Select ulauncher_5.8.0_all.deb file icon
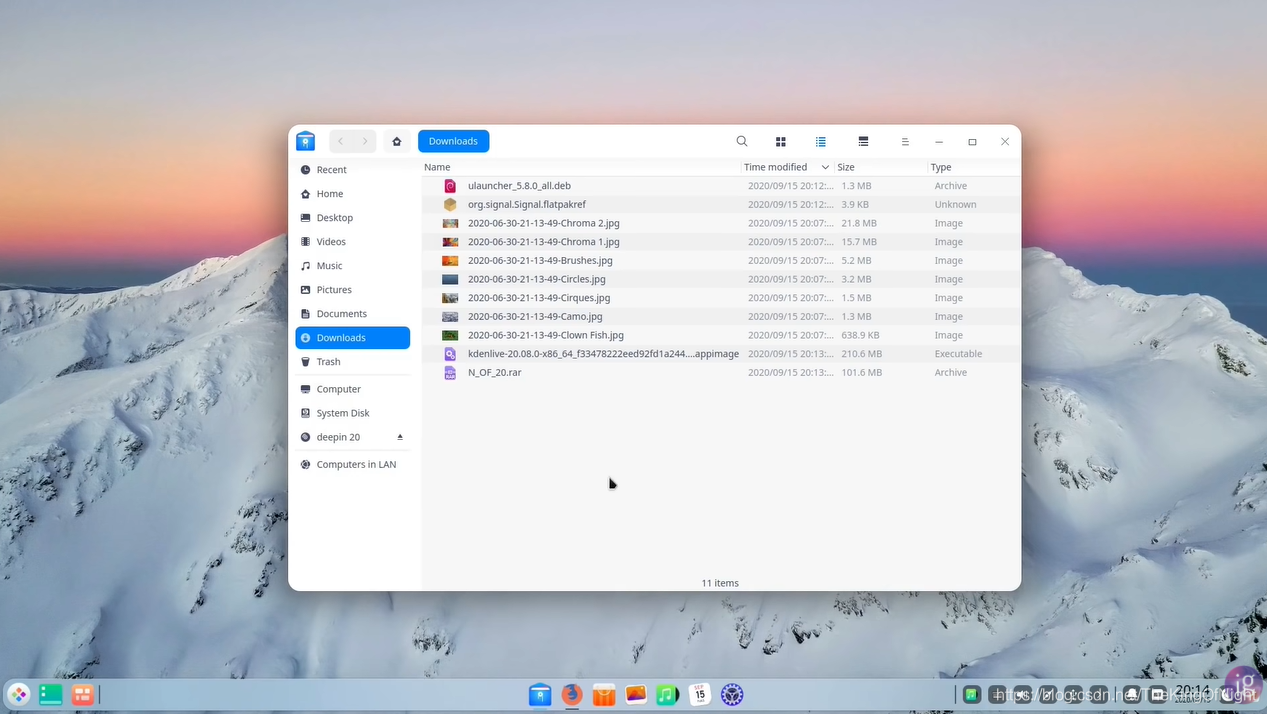1267x714 pixels. click(450, 186)
